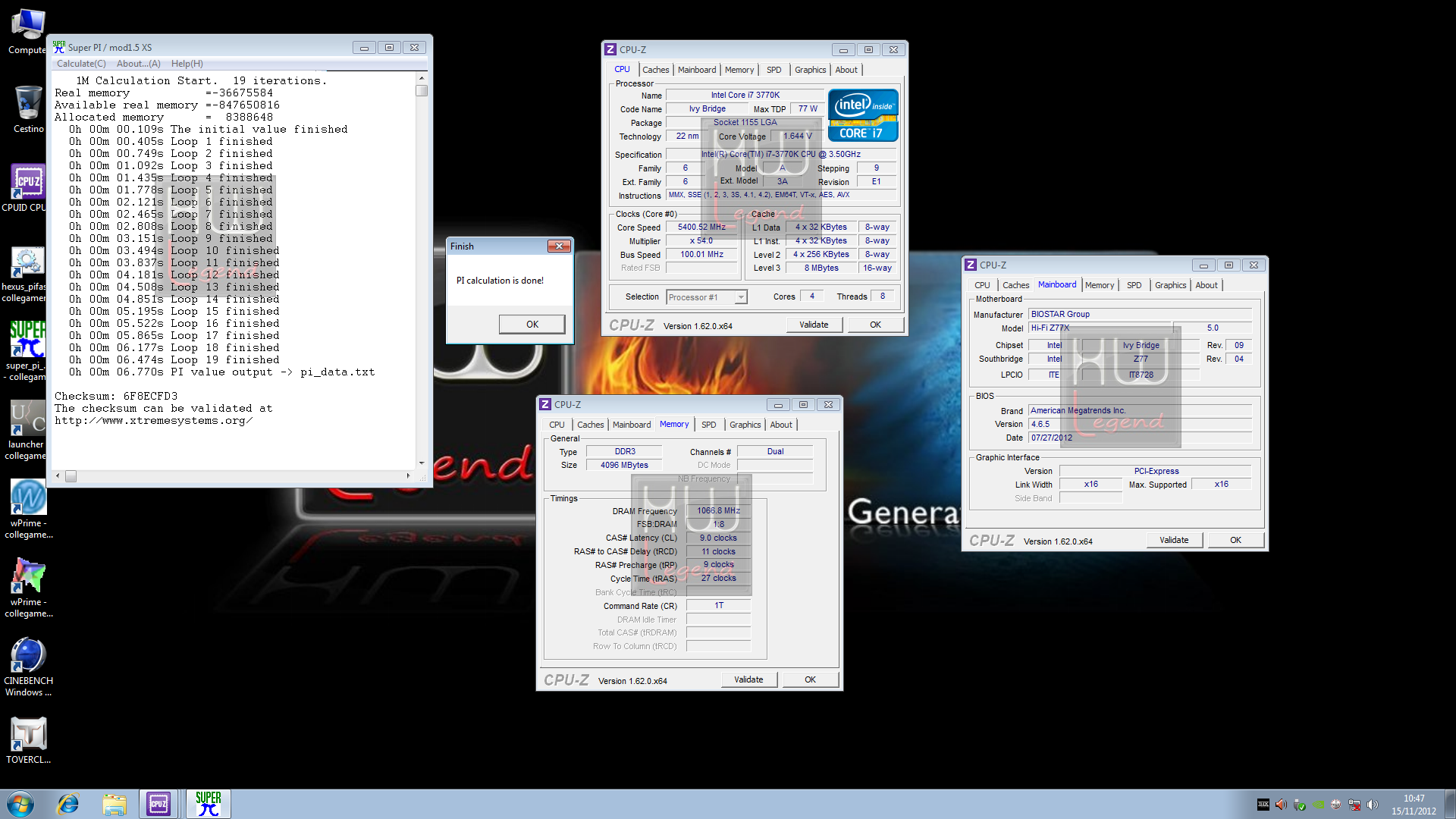Viewport: 1456px width, 819px height.
Task: Click the Intel Core i7 3770K name field
Action: click(745, 96)
